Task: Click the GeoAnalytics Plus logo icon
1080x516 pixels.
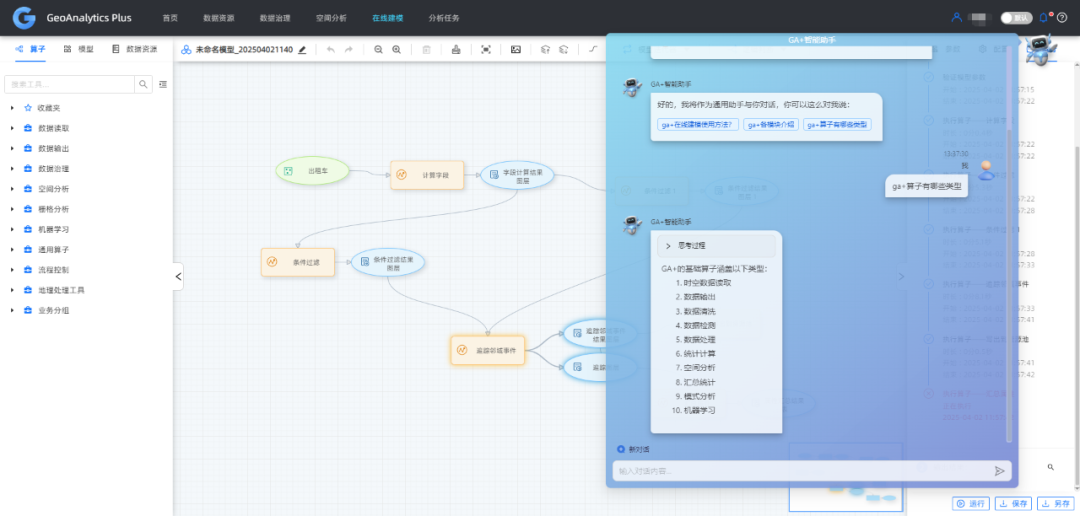Action: (x=23, y=17)
